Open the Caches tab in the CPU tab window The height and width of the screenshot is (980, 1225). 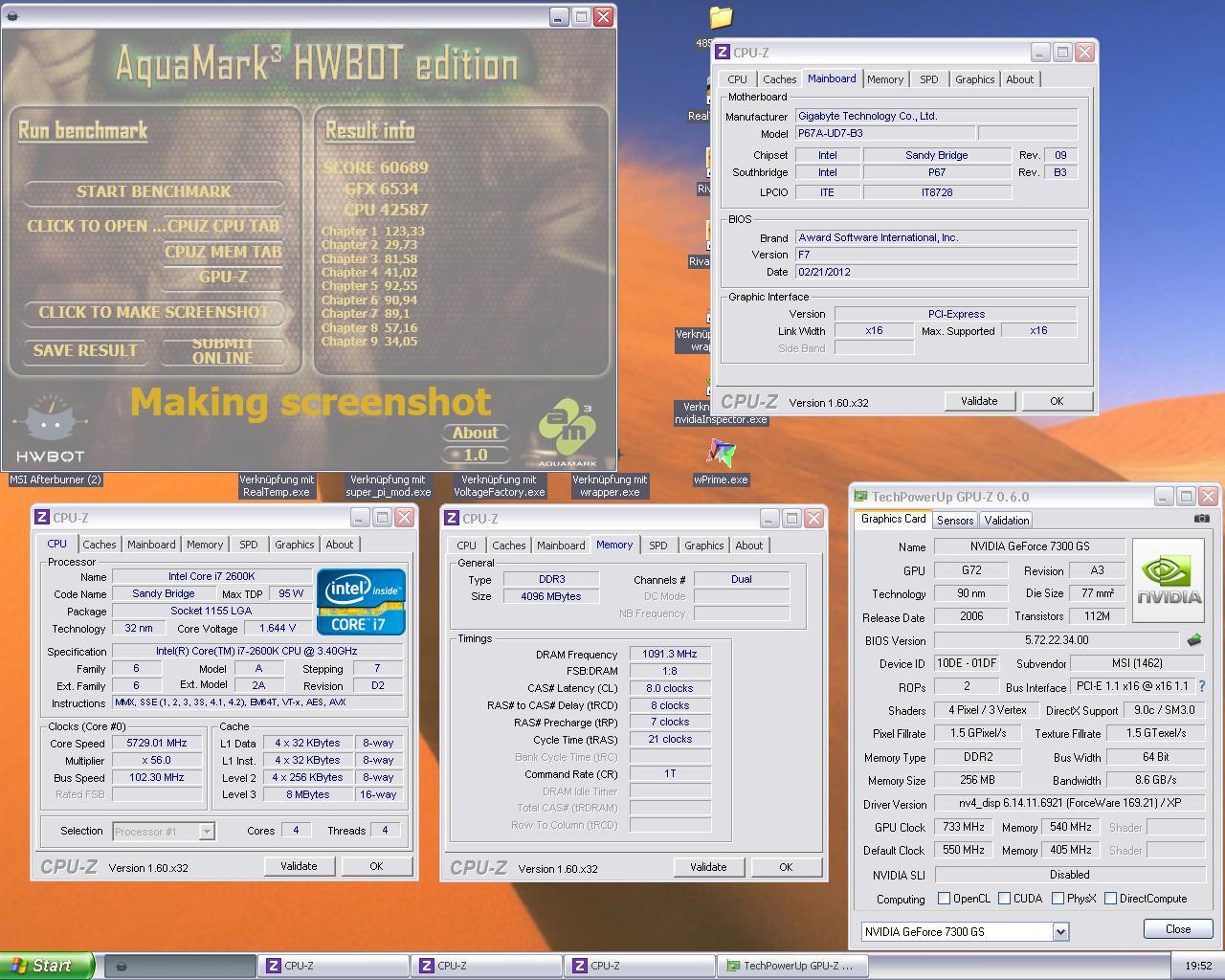coord(99,545)
